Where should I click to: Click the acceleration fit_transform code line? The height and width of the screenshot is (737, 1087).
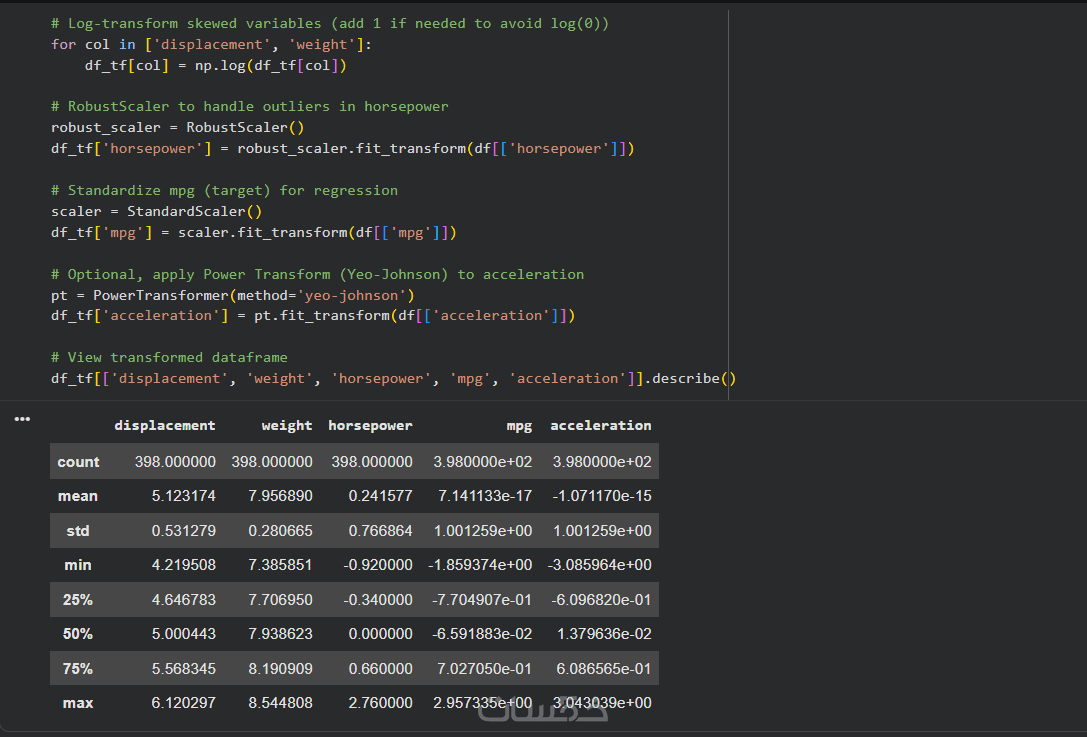(313, 315)
